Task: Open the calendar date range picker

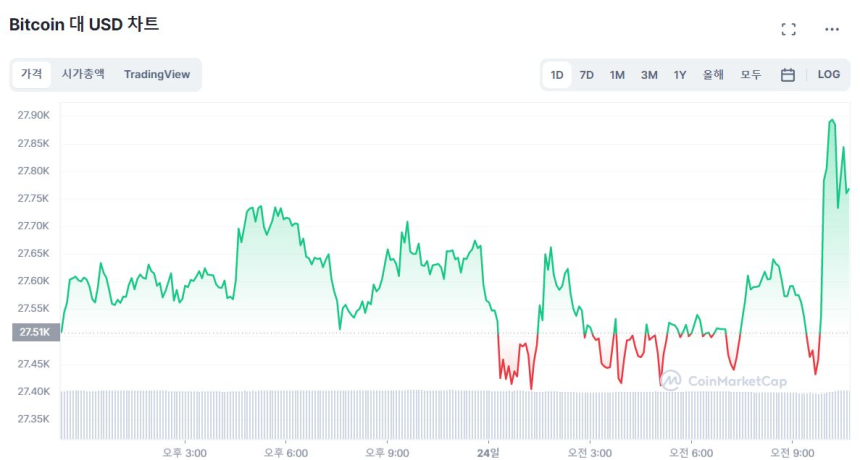Action: pyautogui.click(x=788, y=75)
